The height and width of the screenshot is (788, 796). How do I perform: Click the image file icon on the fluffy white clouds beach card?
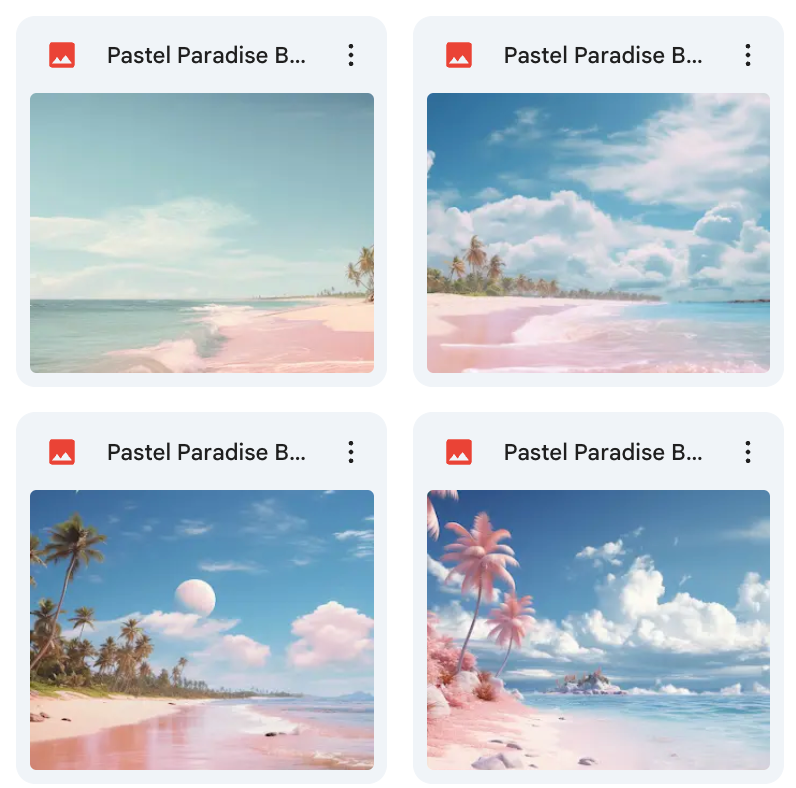pos(459,55)
